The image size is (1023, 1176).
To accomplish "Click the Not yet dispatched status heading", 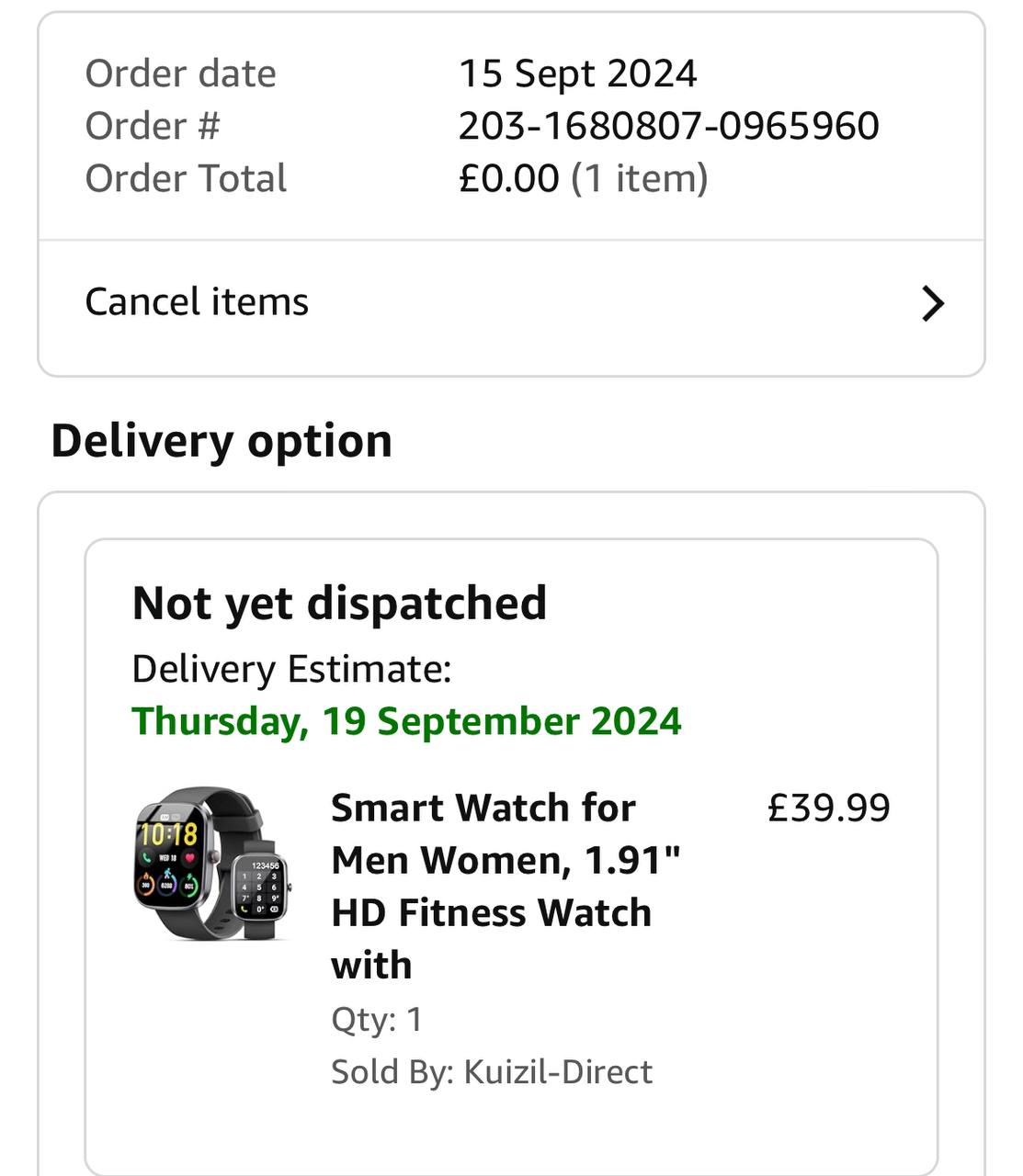I will click(x=339, y=604).
